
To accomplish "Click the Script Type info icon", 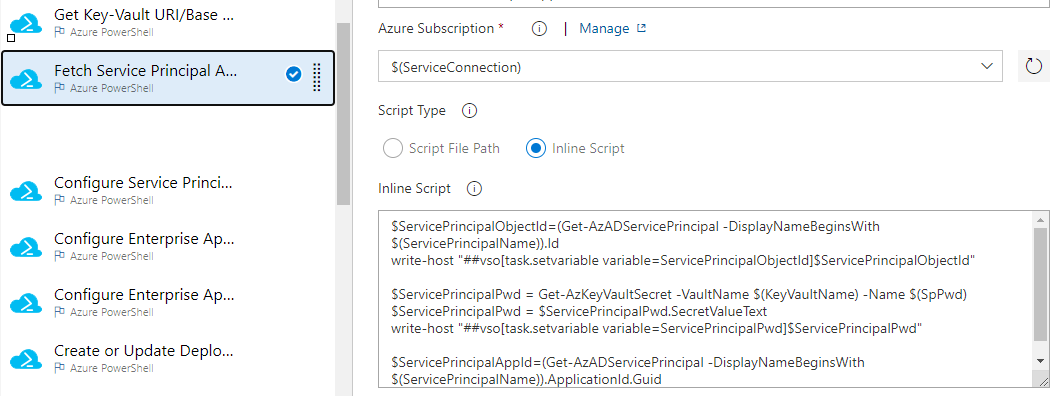I will coord(470,111).
